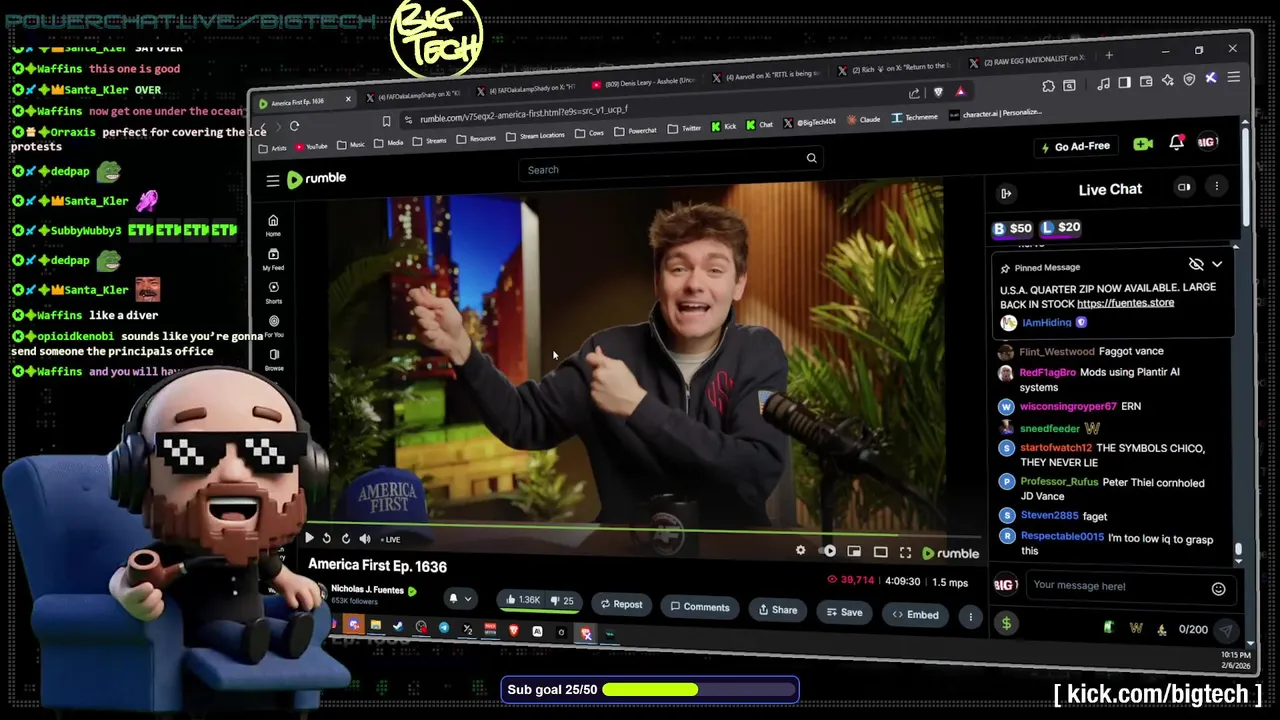Click the green go-live camera icon
The width and height of the screenshot is (1280, 720).
click(x=1143, y=145)
